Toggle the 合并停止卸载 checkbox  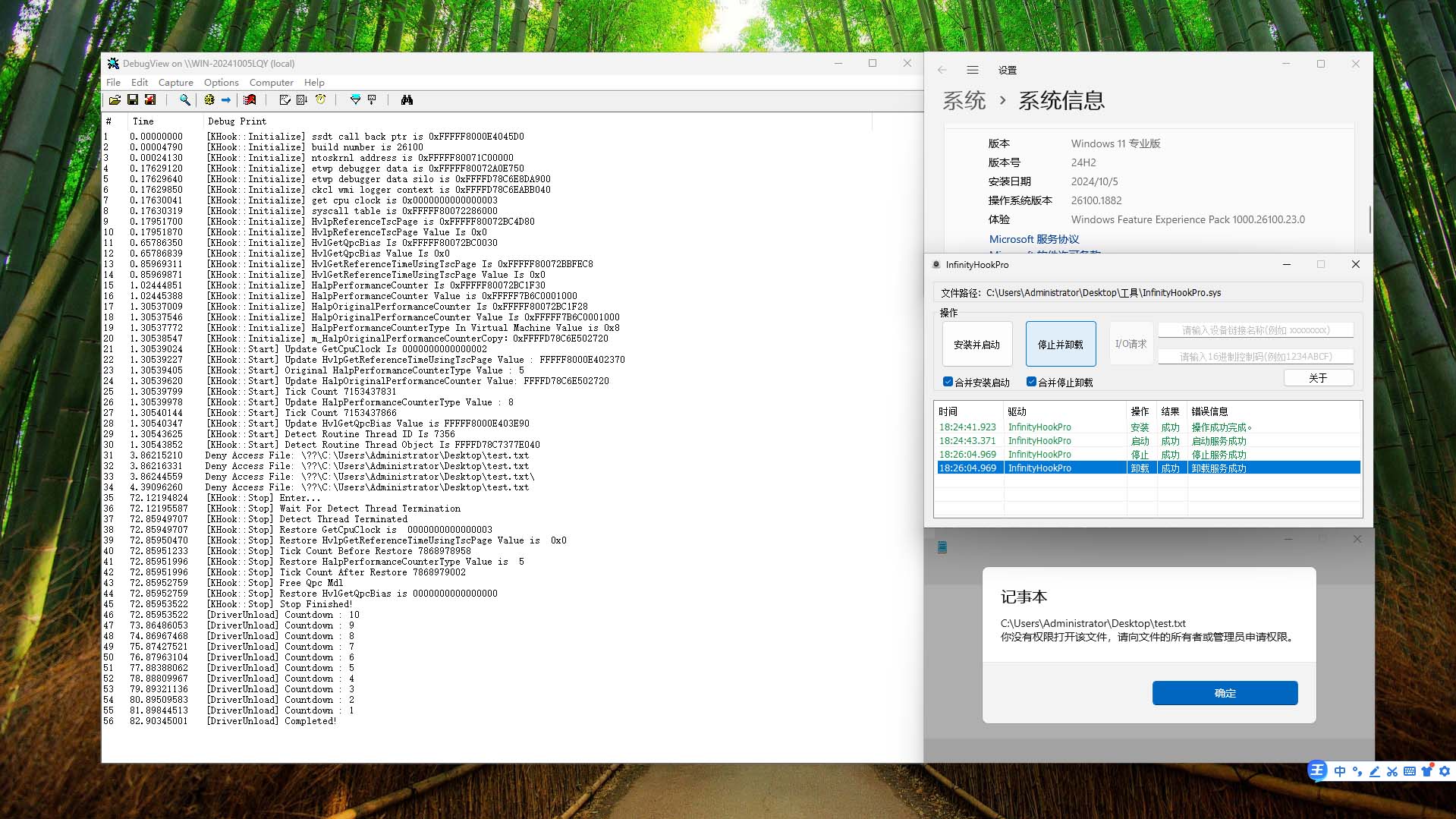click(x=1031, y=382)
